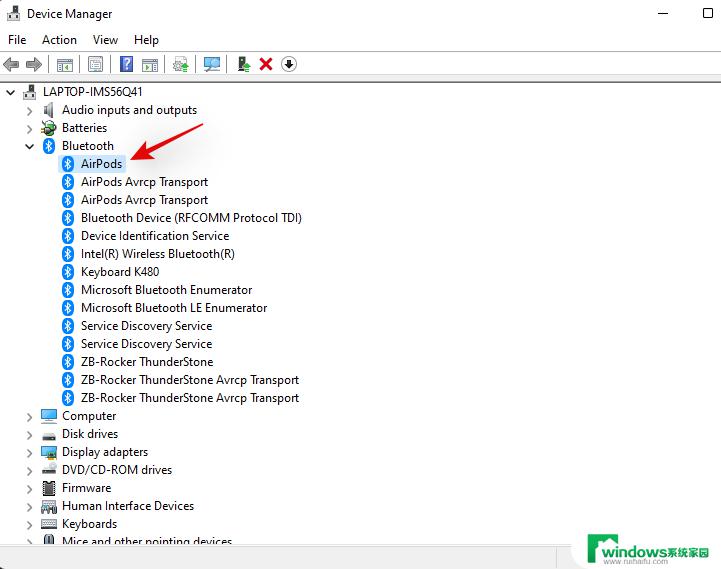Screen dimensions: 721x569
Task: Click the DVD/CD-ROM drives icon
Action: [49, 469]
